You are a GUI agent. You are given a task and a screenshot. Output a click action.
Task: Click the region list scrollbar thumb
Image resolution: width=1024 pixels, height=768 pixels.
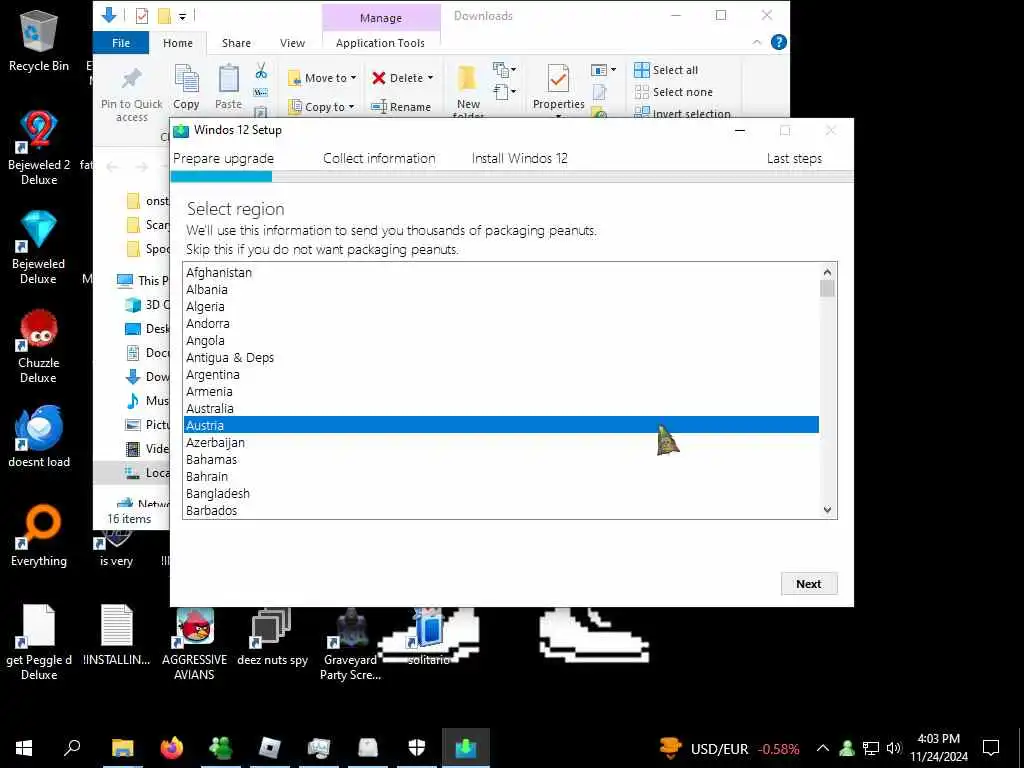827,289
